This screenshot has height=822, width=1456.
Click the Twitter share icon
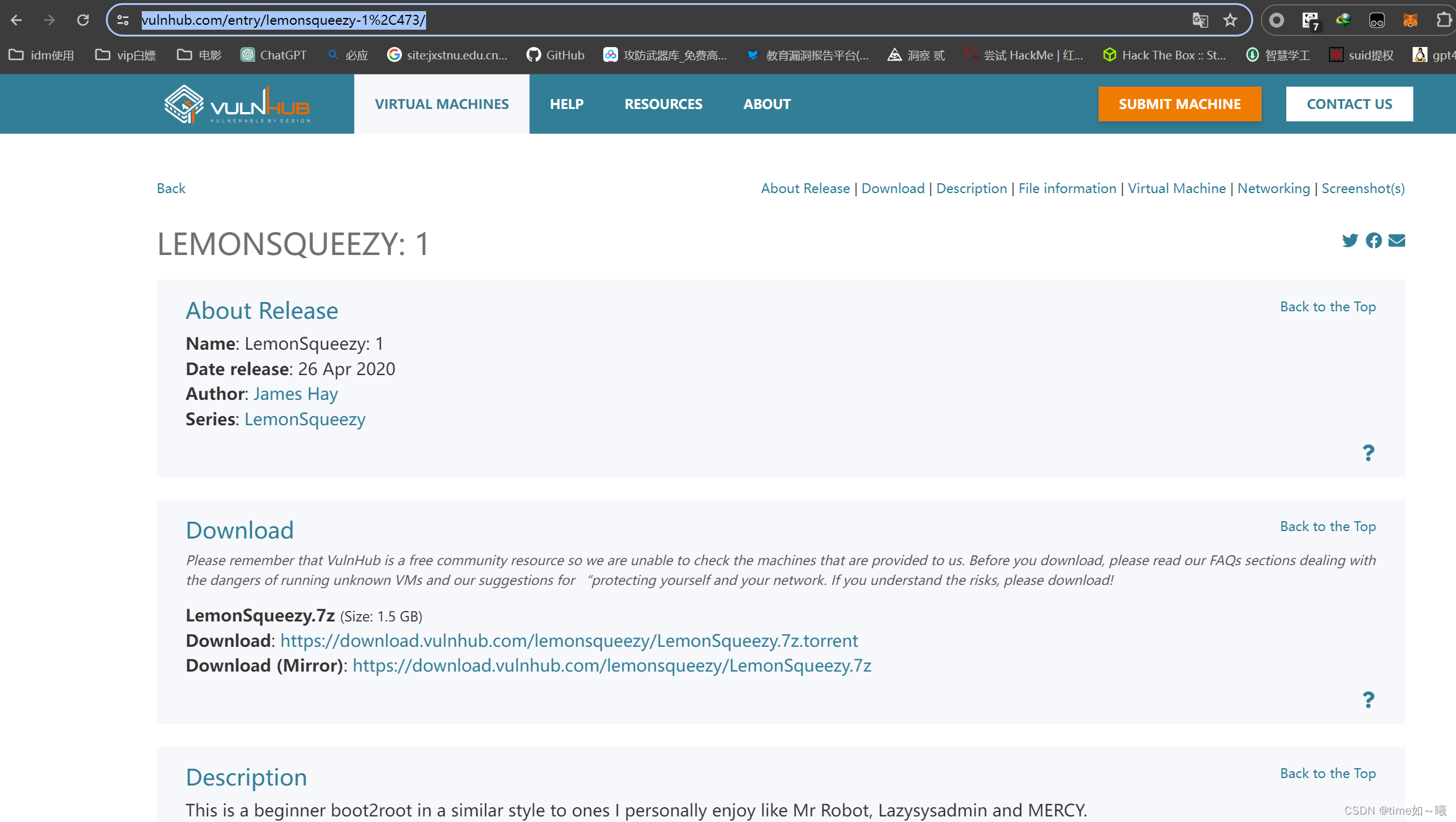click(x=1350, y=240)
